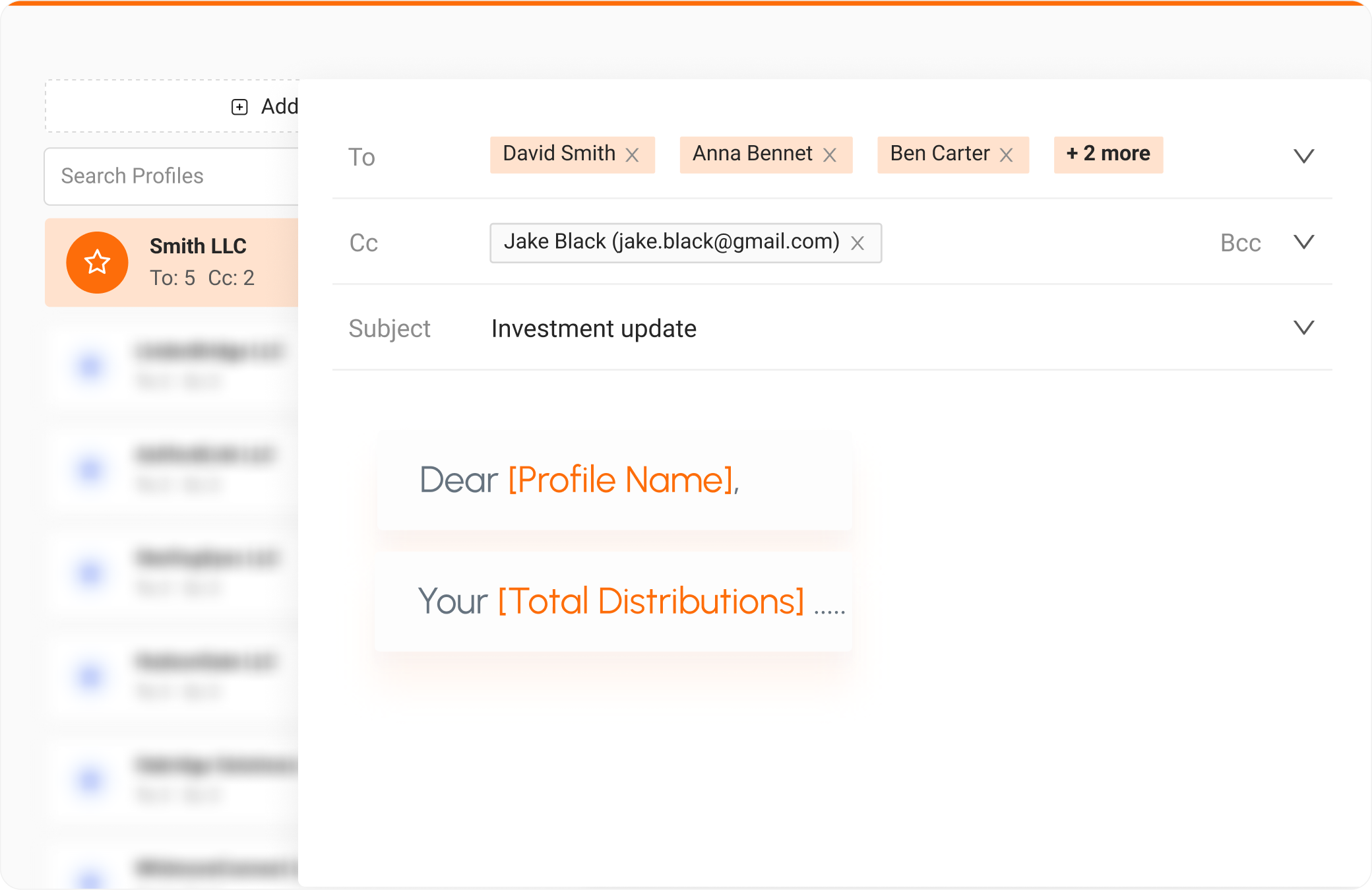The image size is (1372, 890).
Task: Remove Anna Bennet recipient chip
Action: click(x=830, y=155)
